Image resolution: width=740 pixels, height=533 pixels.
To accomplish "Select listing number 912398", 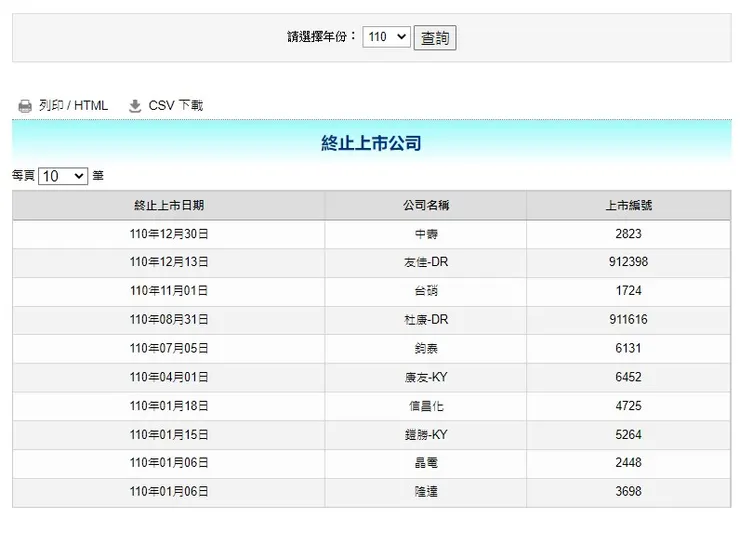I will point(629,262).
